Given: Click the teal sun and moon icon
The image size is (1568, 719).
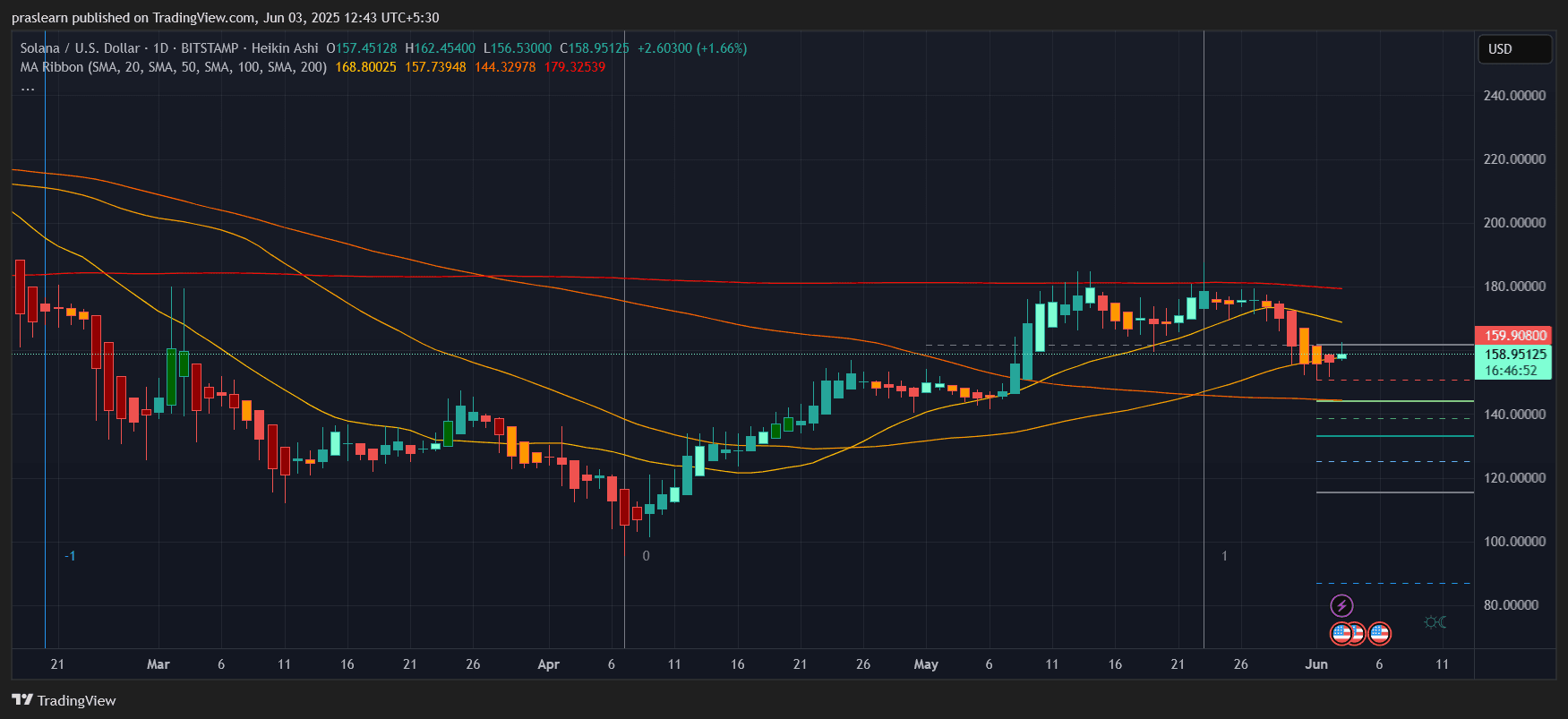Looking at the screenshot, I should tap(1435, 622).
